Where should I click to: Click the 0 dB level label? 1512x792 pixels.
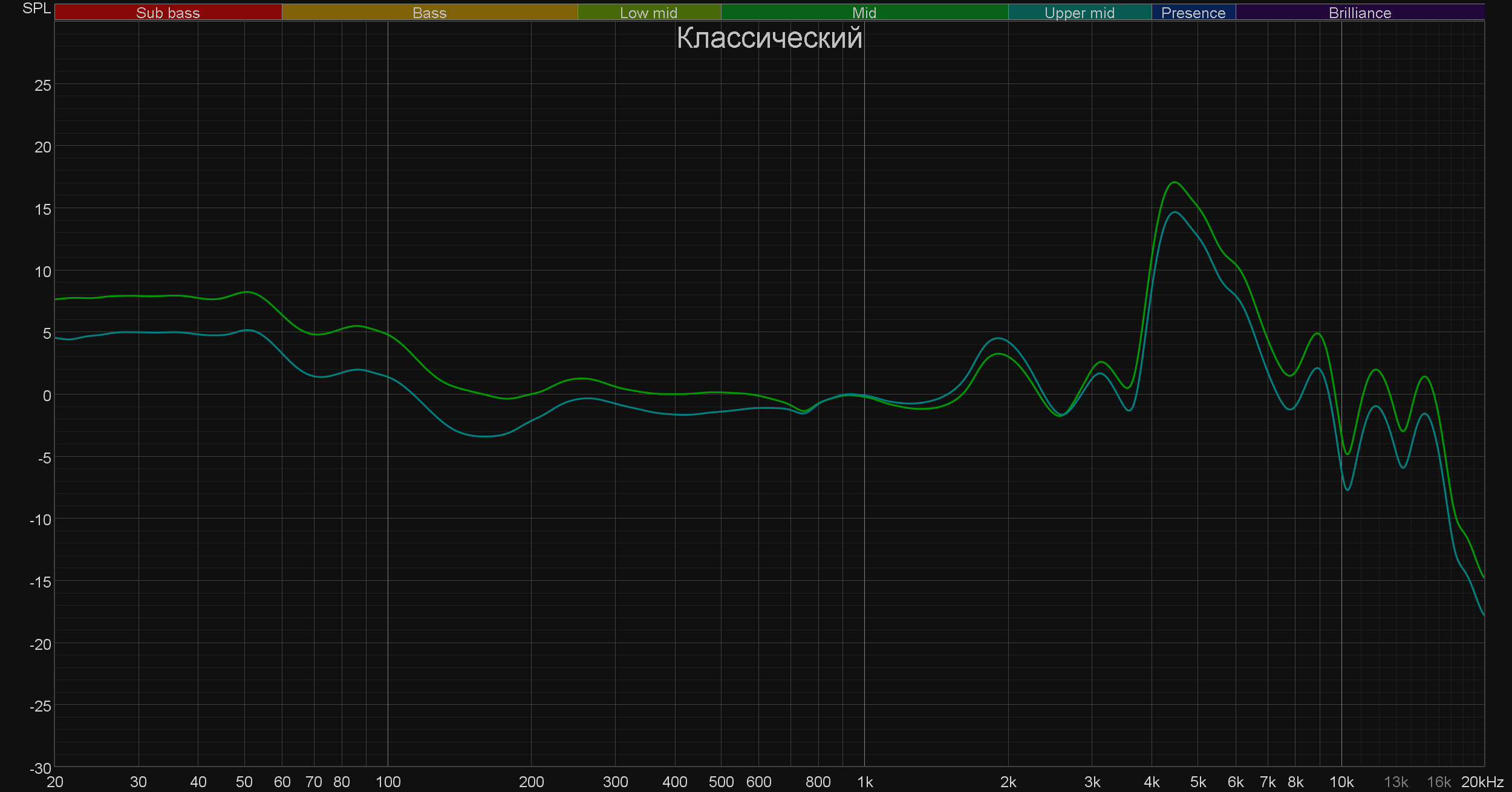point(47,396)
